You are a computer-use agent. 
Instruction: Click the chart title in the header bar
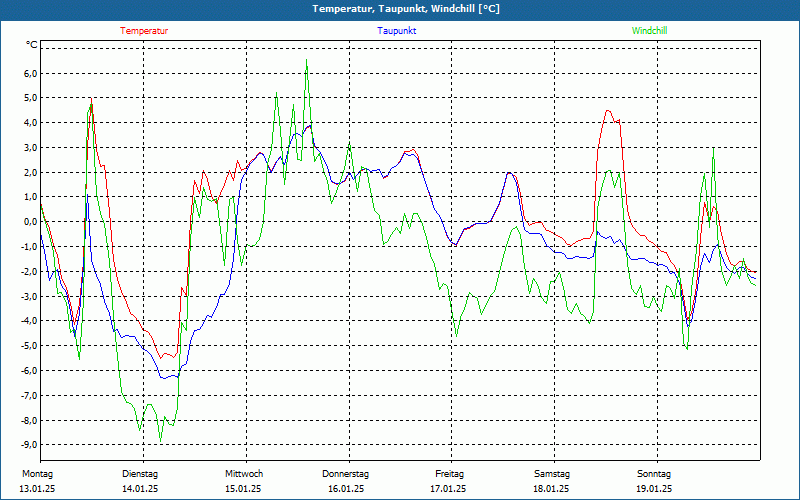tap(399, 9)
